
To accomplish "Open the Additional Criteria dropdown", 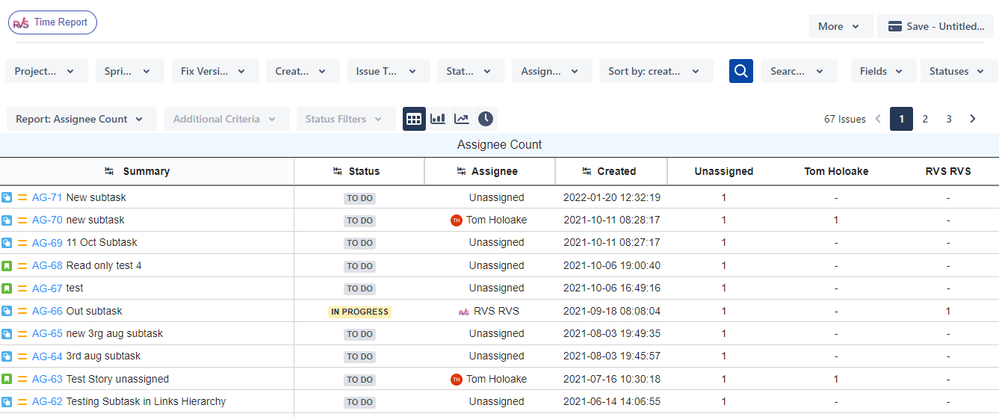I will (x=227, y=119).
